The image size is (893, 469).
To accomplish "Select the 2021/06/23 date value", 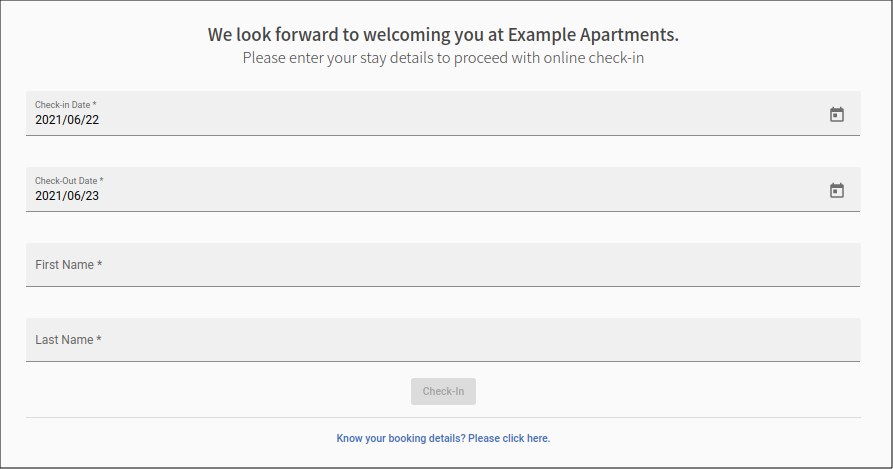I will tap(67, 196).
